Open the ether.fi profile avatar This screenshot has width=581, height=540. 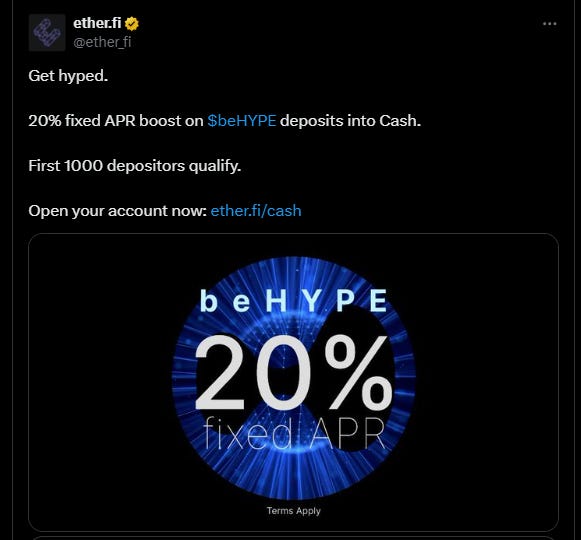pyautogui.click(x=47, y=33)
